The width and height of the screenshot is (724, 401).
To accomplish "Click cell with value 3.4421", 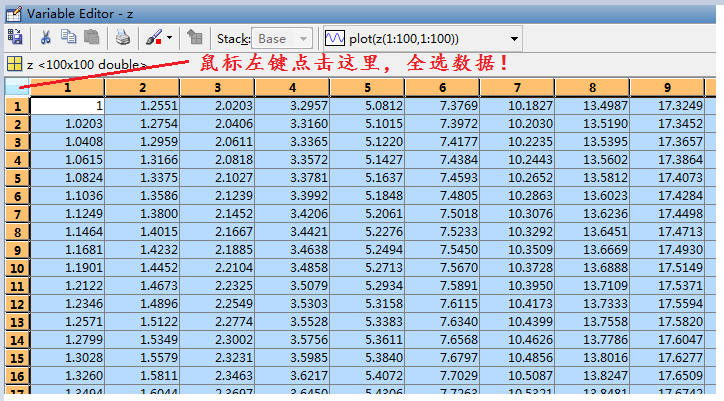I will [x=292, y=232].
